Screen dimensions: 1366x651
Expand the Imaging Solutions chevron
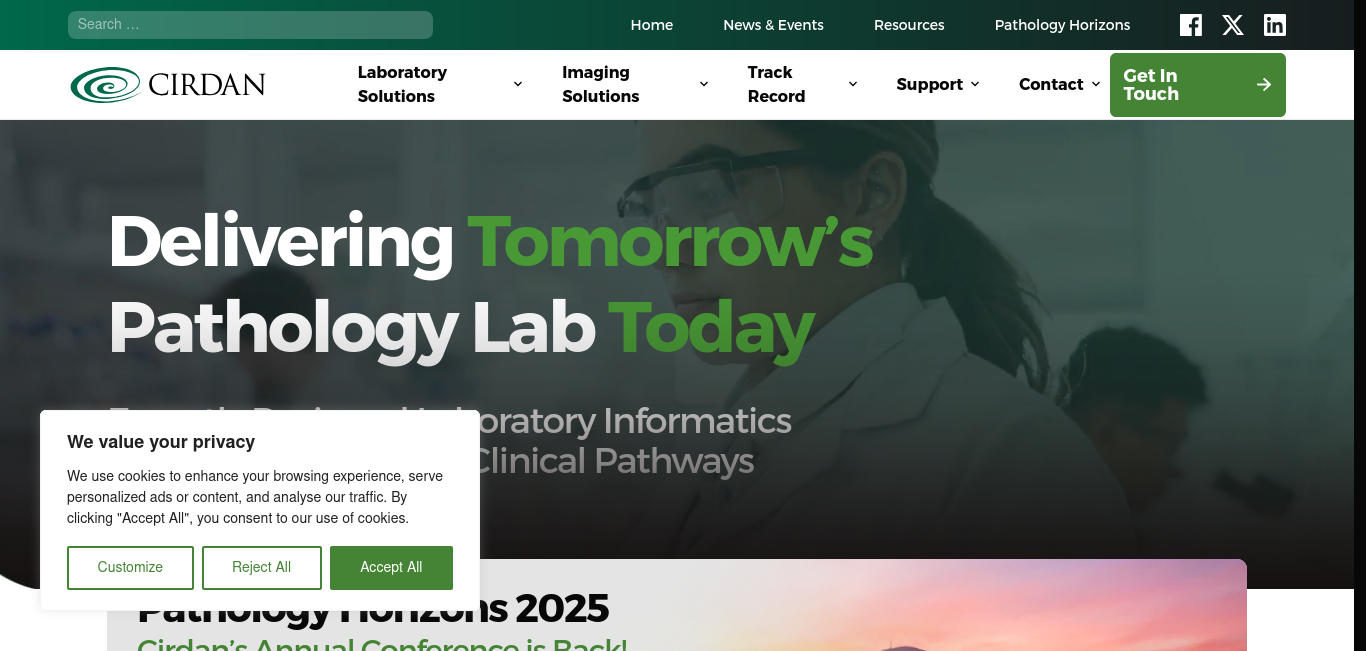tap(704, 85)
